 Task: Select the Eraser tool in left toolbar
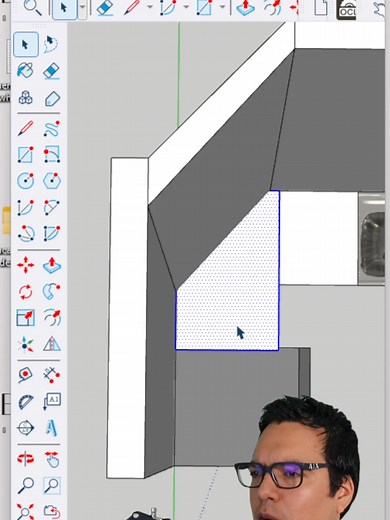pos(52,71)
